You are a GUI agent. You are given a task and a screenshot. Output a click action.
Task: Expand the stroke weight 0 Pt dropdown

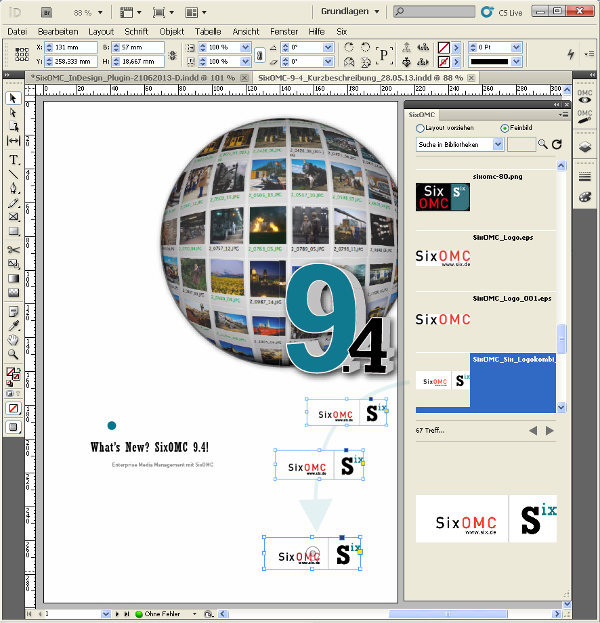point(516,47)
